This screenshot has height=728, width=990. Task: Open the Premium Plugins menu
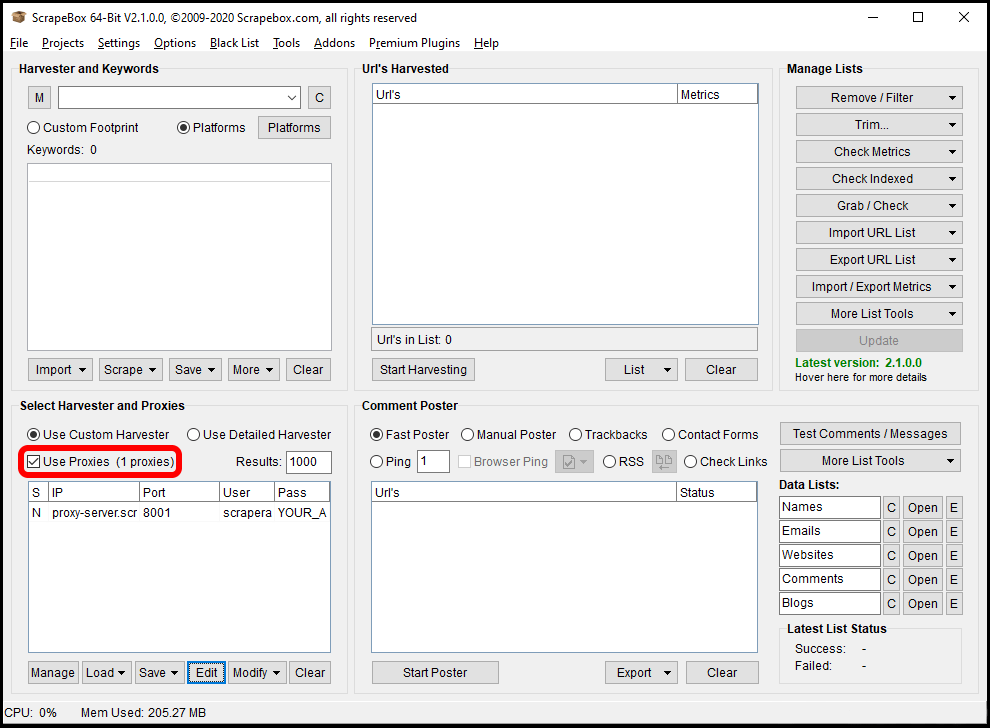(x=414, y=43)
